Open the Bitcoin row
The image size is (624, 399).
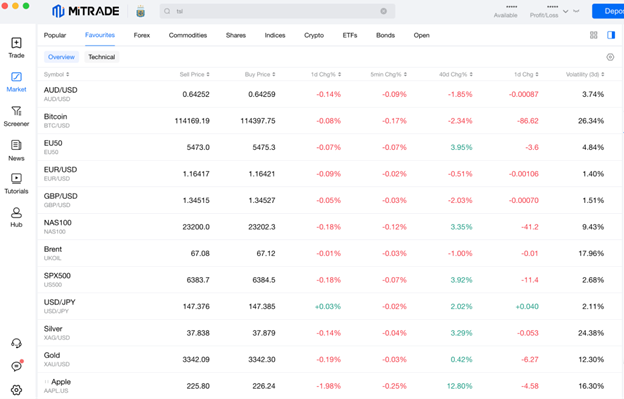coord(330,121)
